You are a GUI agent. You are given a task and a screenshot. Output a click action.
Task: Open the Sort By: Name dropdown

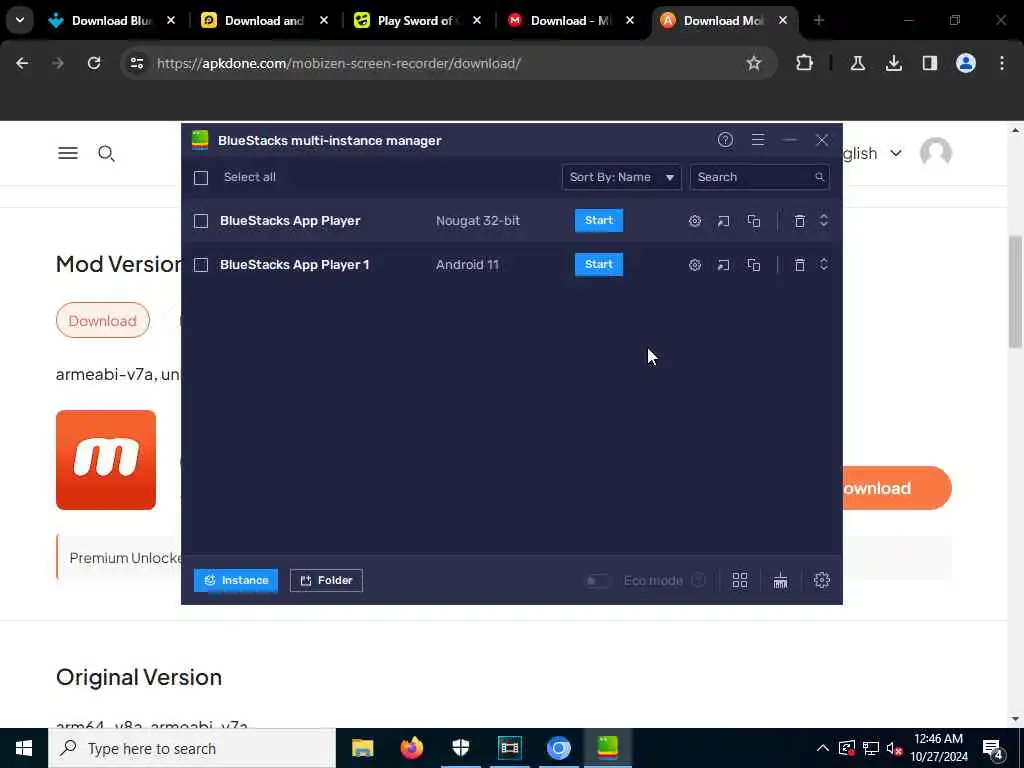click(x=622, y=177)
